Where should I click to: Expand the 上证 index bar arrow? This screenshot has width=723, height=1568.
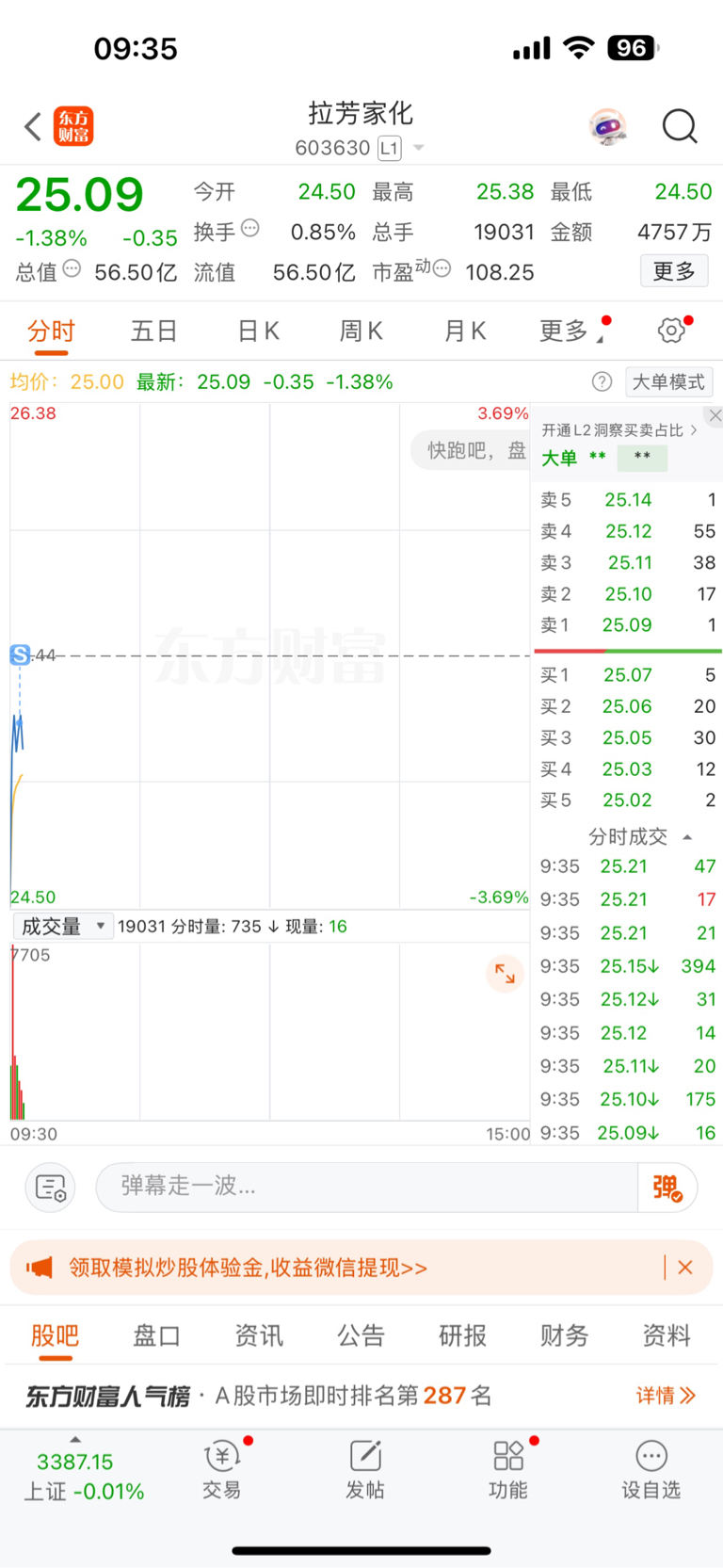(x=75, y=1439)
